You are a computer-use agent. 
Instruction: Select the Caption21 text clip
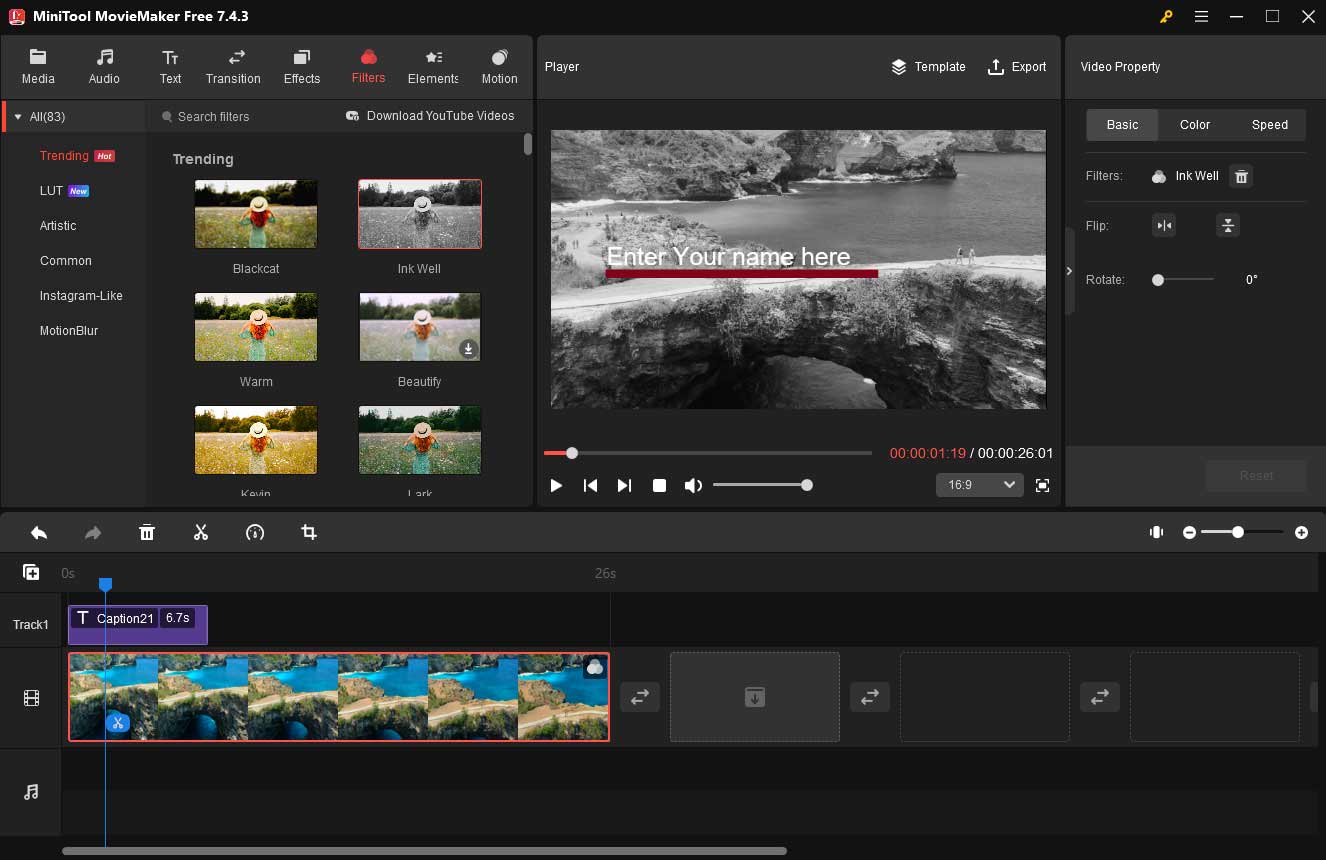click(x=138, y=624)
